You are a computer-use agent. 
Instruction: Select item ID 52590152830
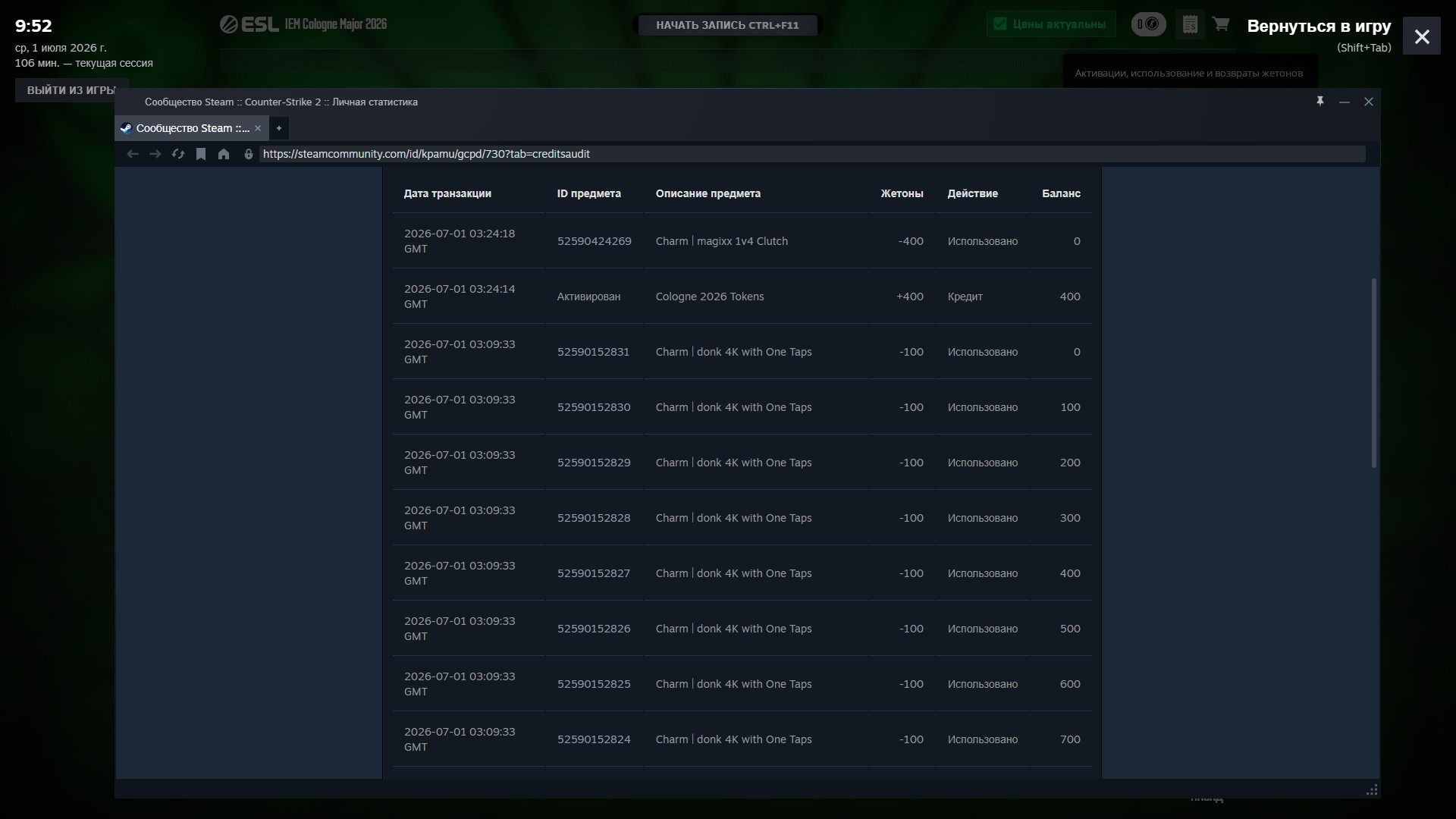click(x=594, y=407)
